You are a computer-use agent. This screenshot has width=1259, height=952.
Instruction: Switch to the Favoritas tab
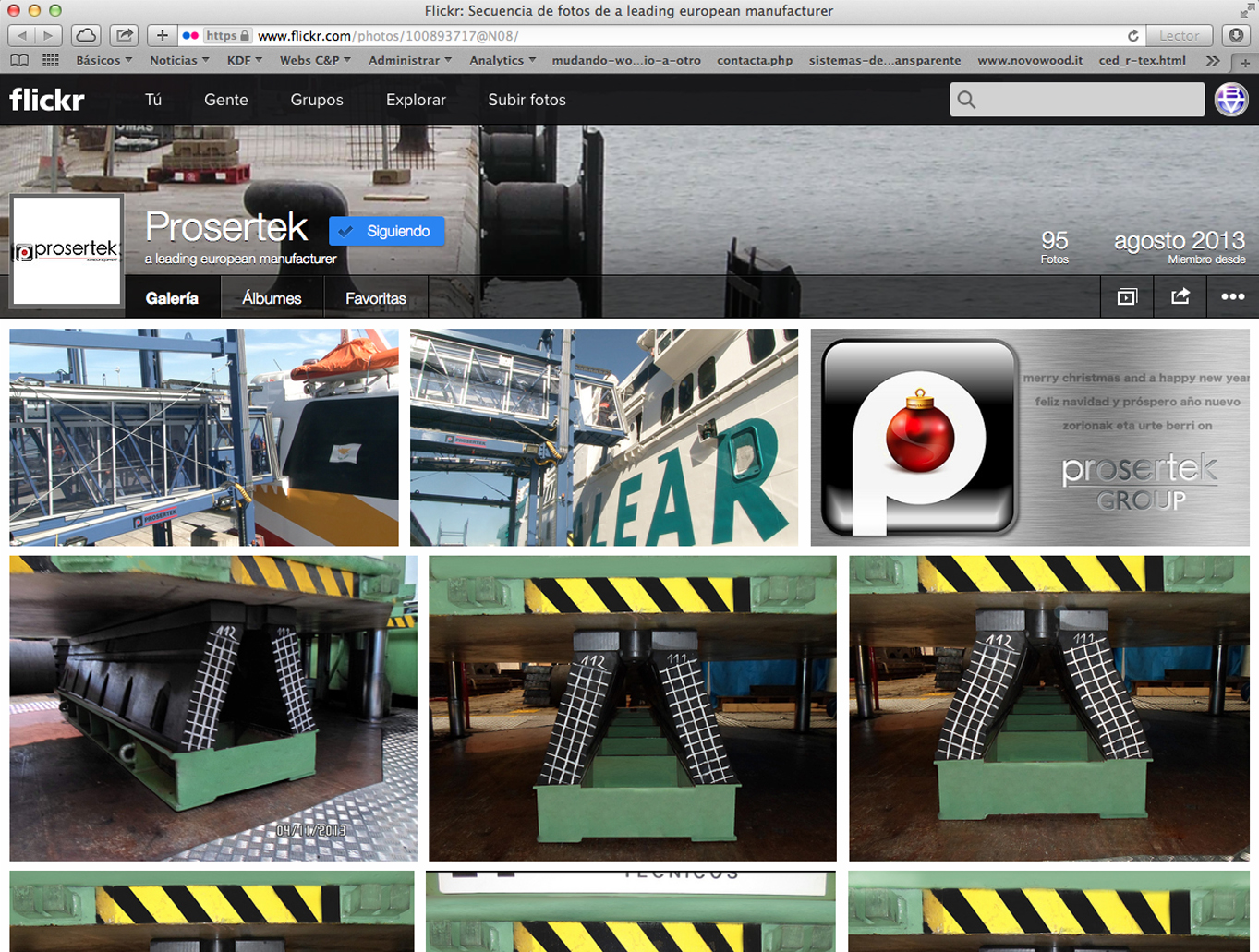point(376,297)
